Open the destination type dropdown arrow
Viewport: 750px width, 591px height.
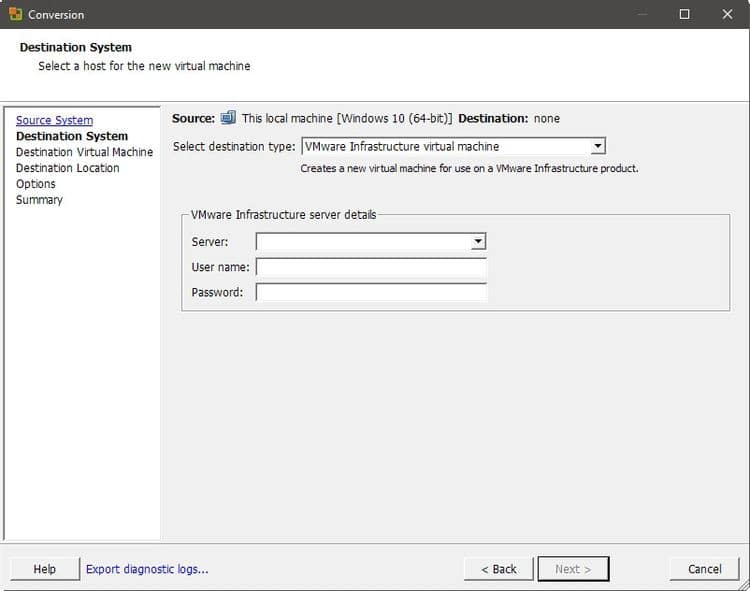(597, 146)
